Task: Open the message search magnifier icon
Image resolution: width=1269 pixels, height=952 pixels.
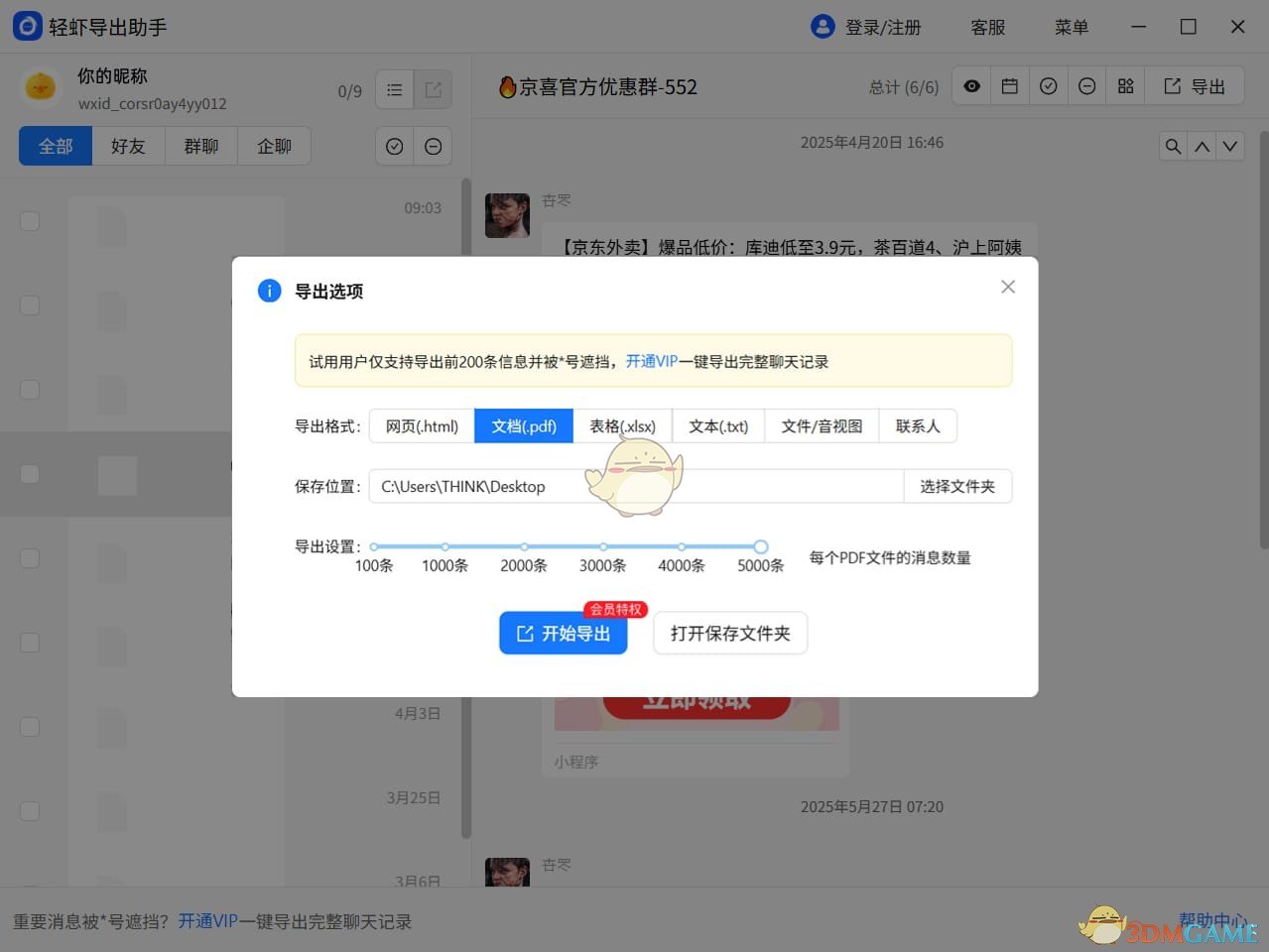Action: click(1173, 145)
